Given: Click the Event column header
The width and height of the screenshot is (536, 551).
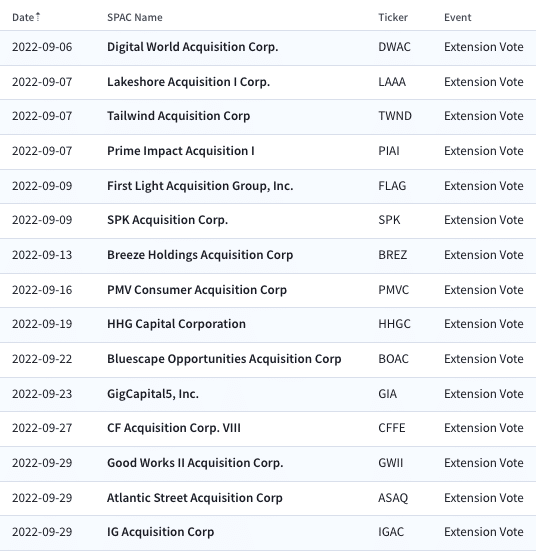Looking at the screenshot, I should click(457, 17).
